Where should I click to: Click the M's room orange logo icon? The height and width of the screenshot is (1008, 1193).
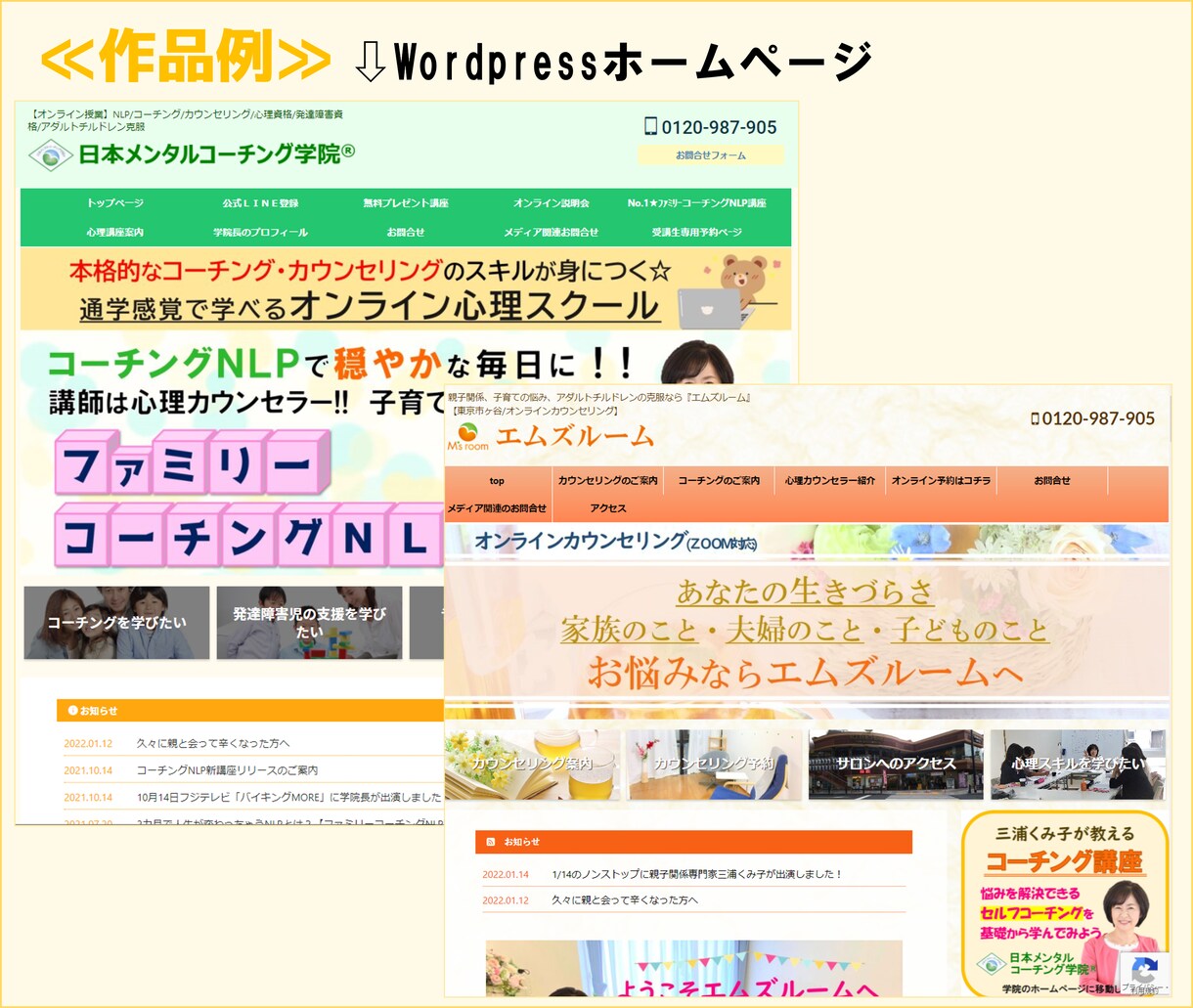click(467, 436)
